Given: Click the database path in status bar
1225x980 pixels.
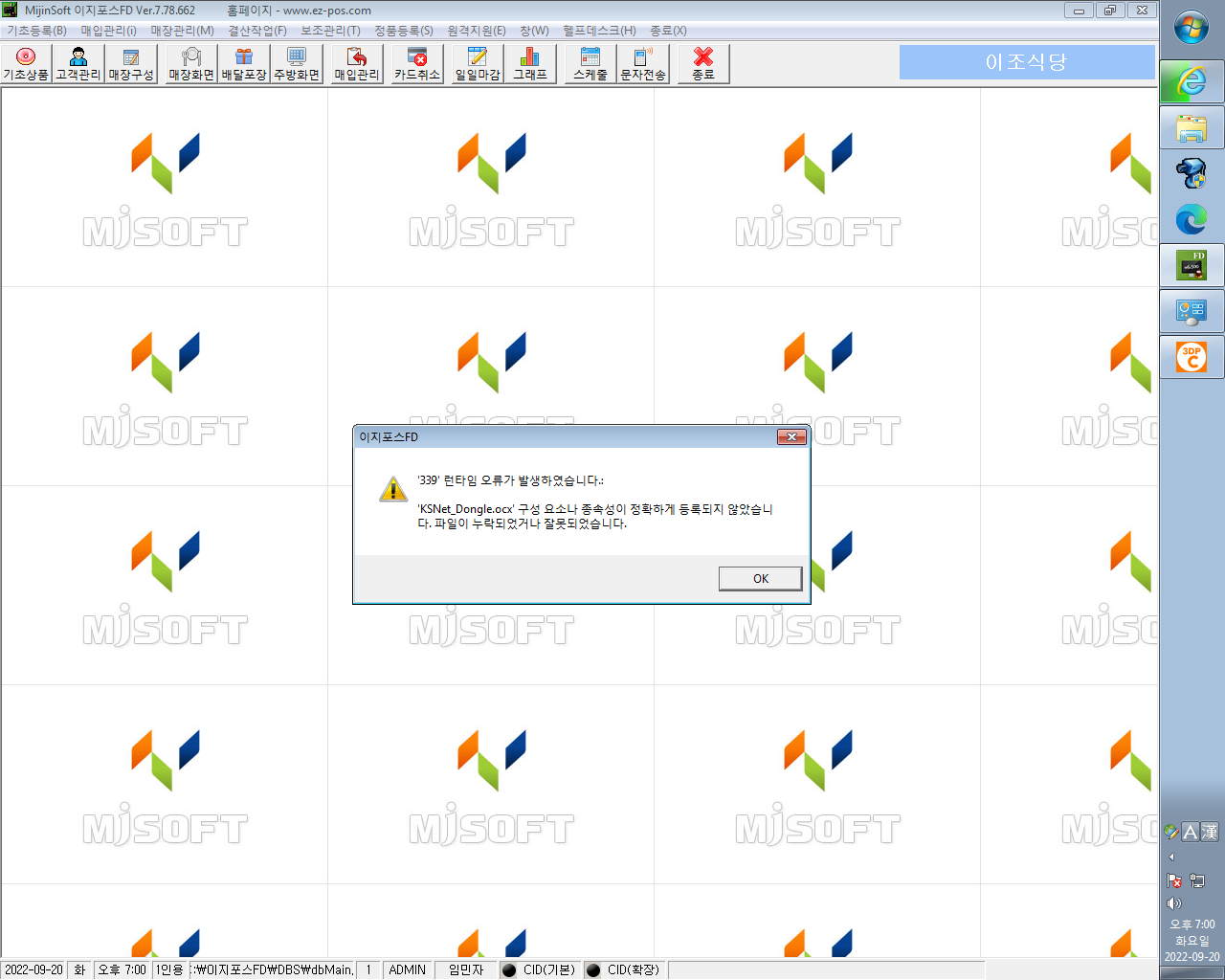Looking at the screenshot, I should point(273,969).
